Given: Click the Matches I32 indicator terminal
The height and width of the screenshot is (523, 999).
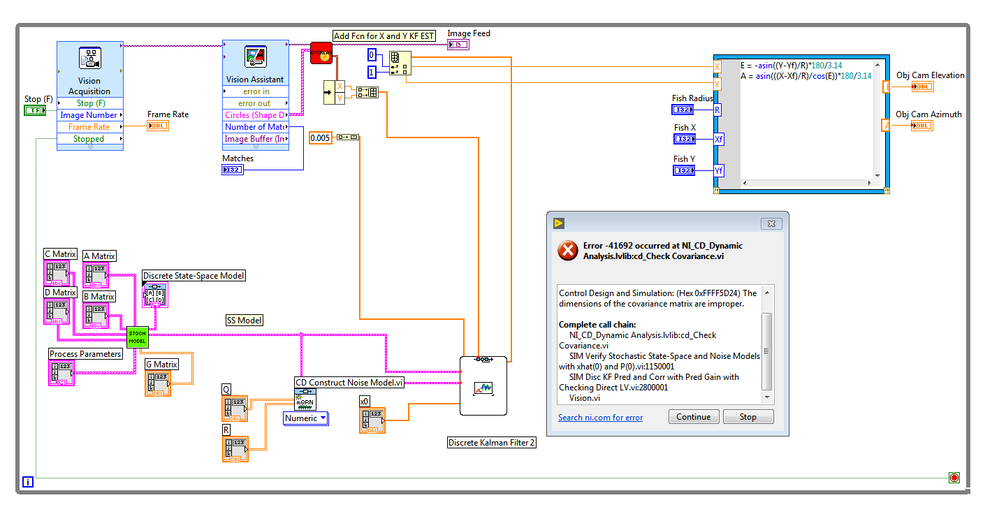Looking at the screenshot, I should pyautogui.click(x=233, y=169).
